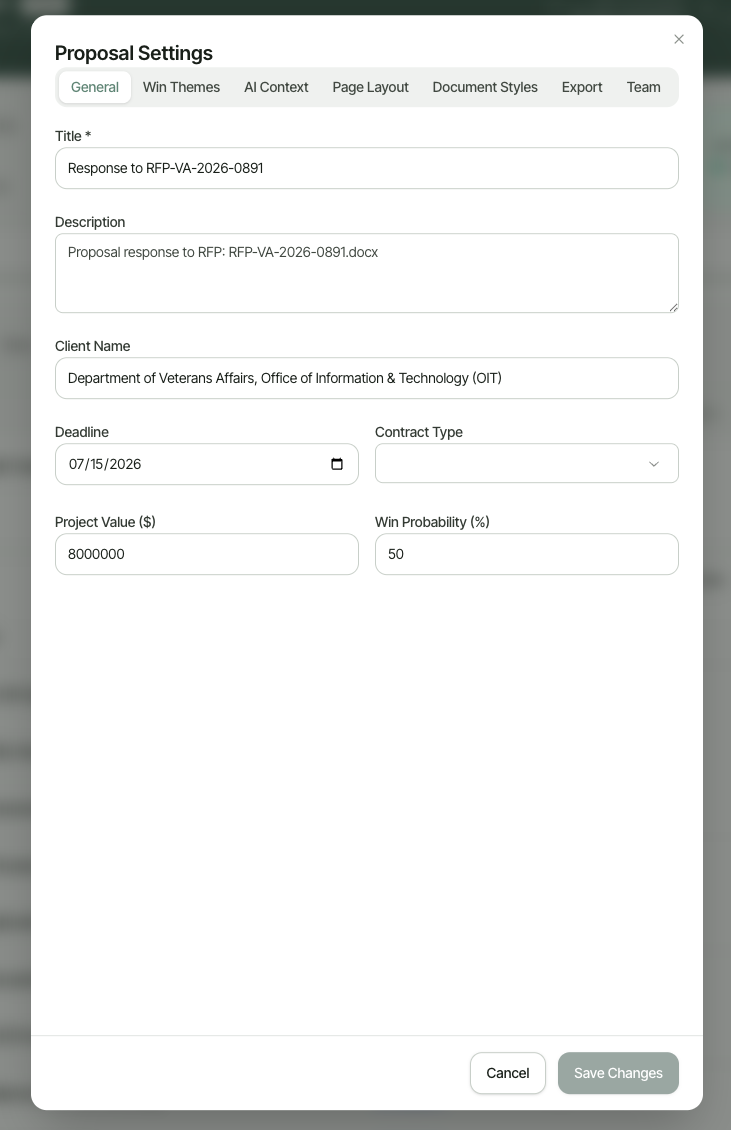The height and width of the screenshot is (1130, 731).
Task: Edit the Project Value field
Action: click(x=206, y=554)
